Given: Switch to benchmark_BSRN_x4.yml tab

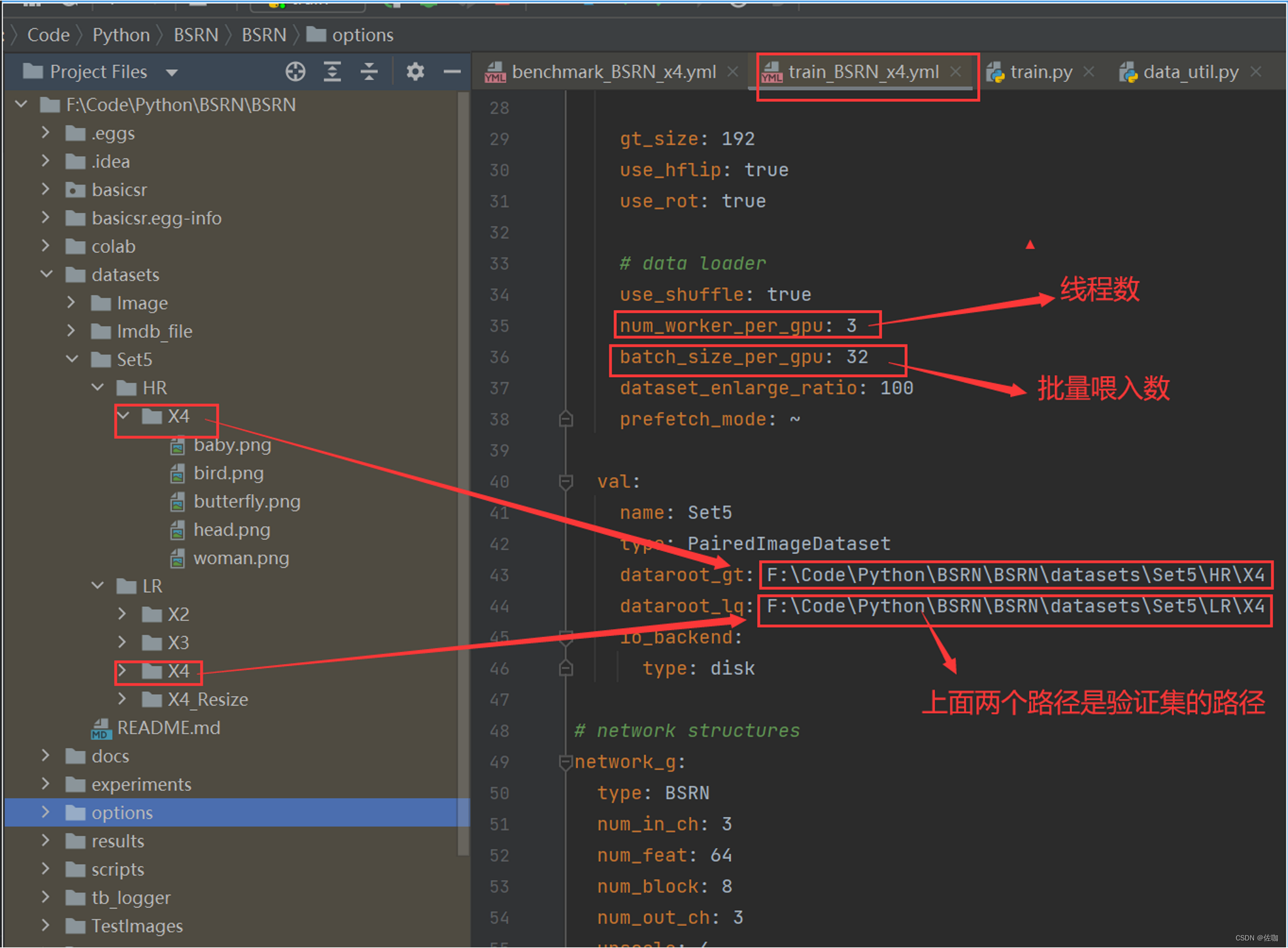Looking at the screenshot, I should pos(613,72).
